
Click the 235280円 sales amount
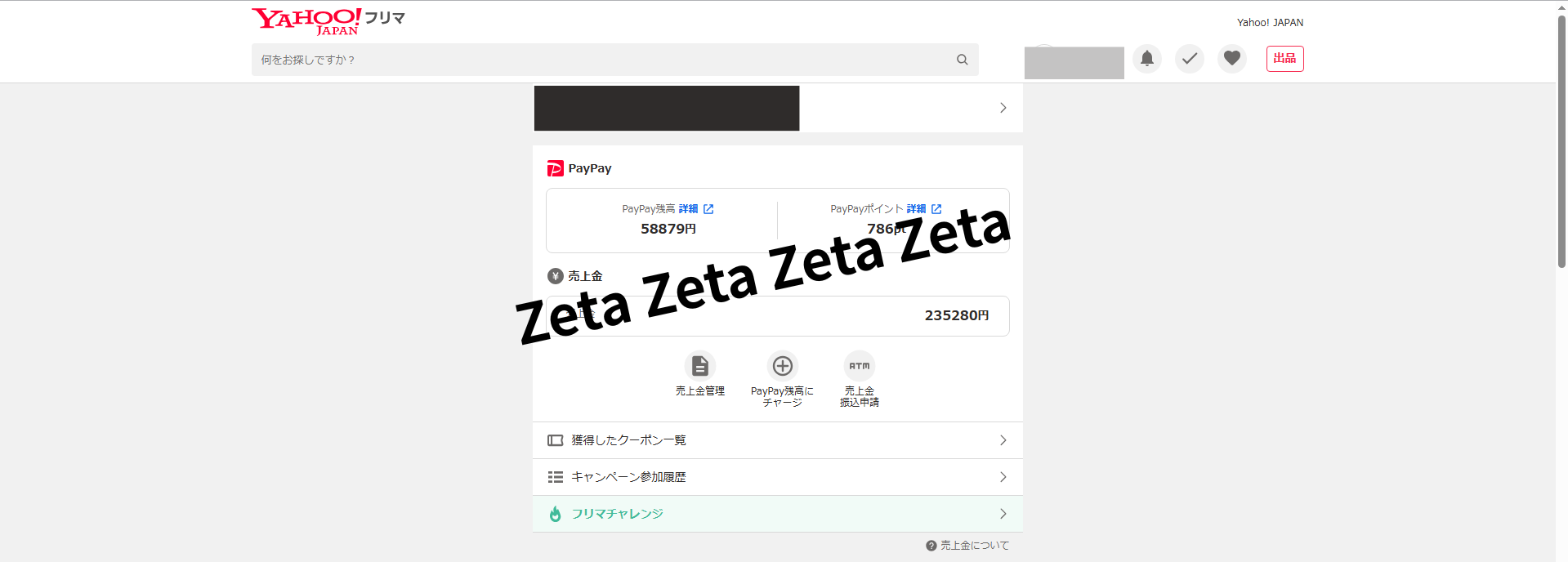[957, 315]
